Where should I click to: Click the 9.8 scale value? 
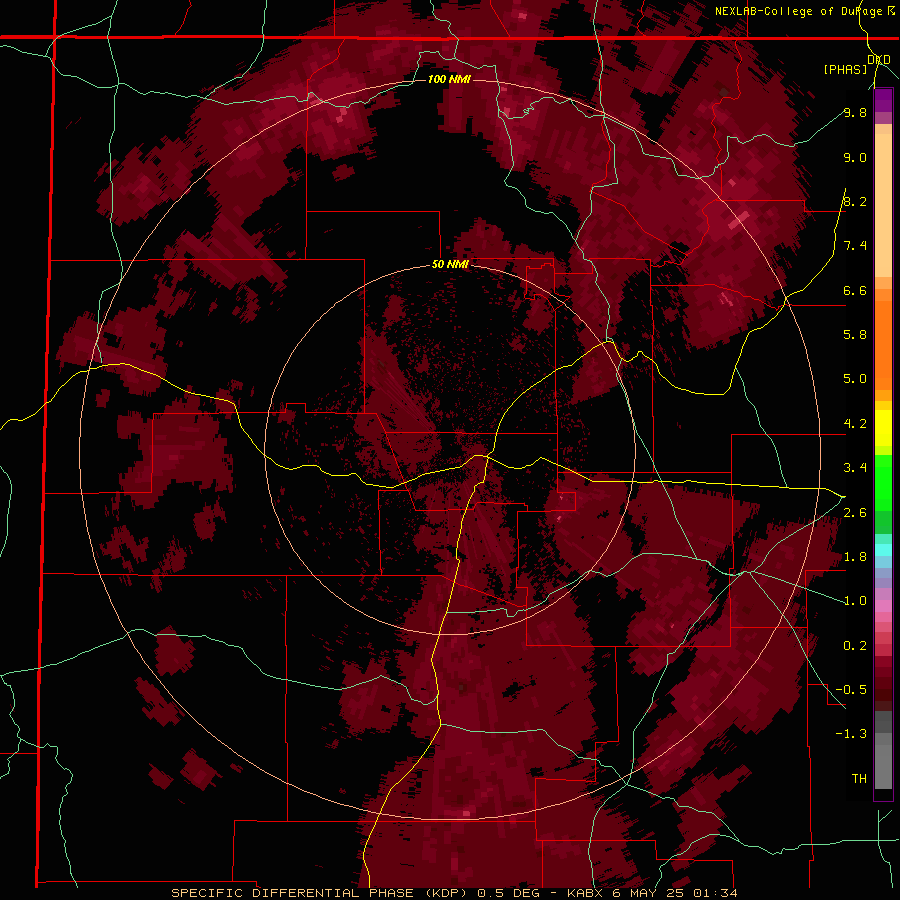pyautogui.click(x=855, y=112)
